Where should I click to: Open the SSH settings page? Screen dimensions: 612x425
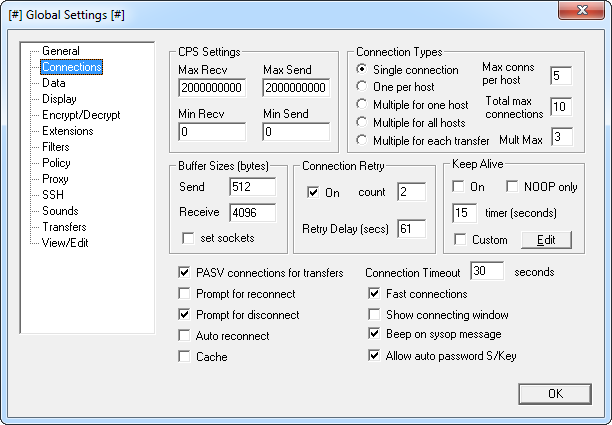[53, 195]
